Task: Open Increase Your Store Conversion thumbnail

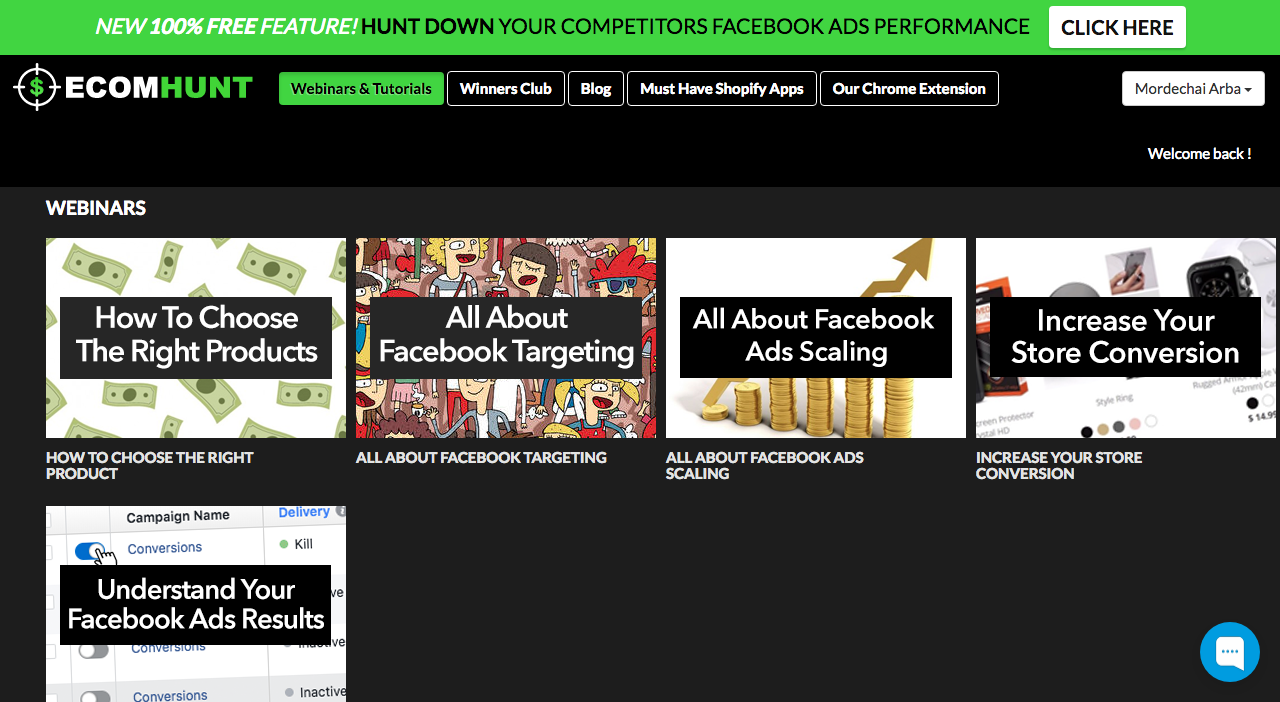Action: tap(1126, 338)
